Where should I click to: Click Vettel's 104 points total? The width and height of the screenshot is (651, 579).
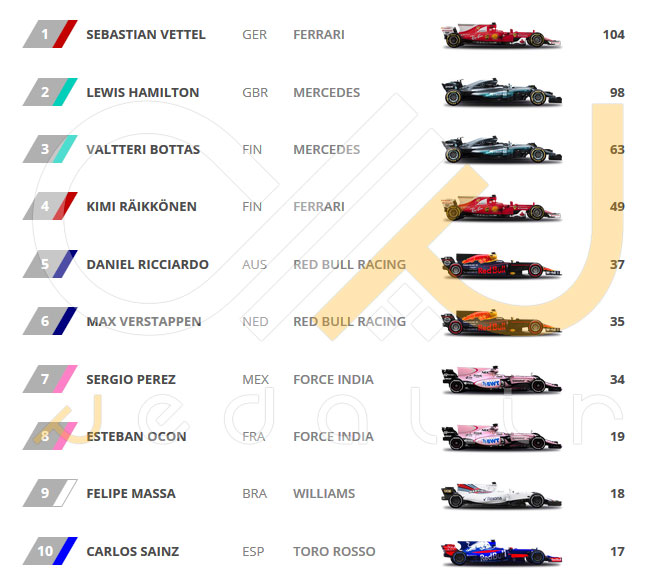[x=614, y=34]
